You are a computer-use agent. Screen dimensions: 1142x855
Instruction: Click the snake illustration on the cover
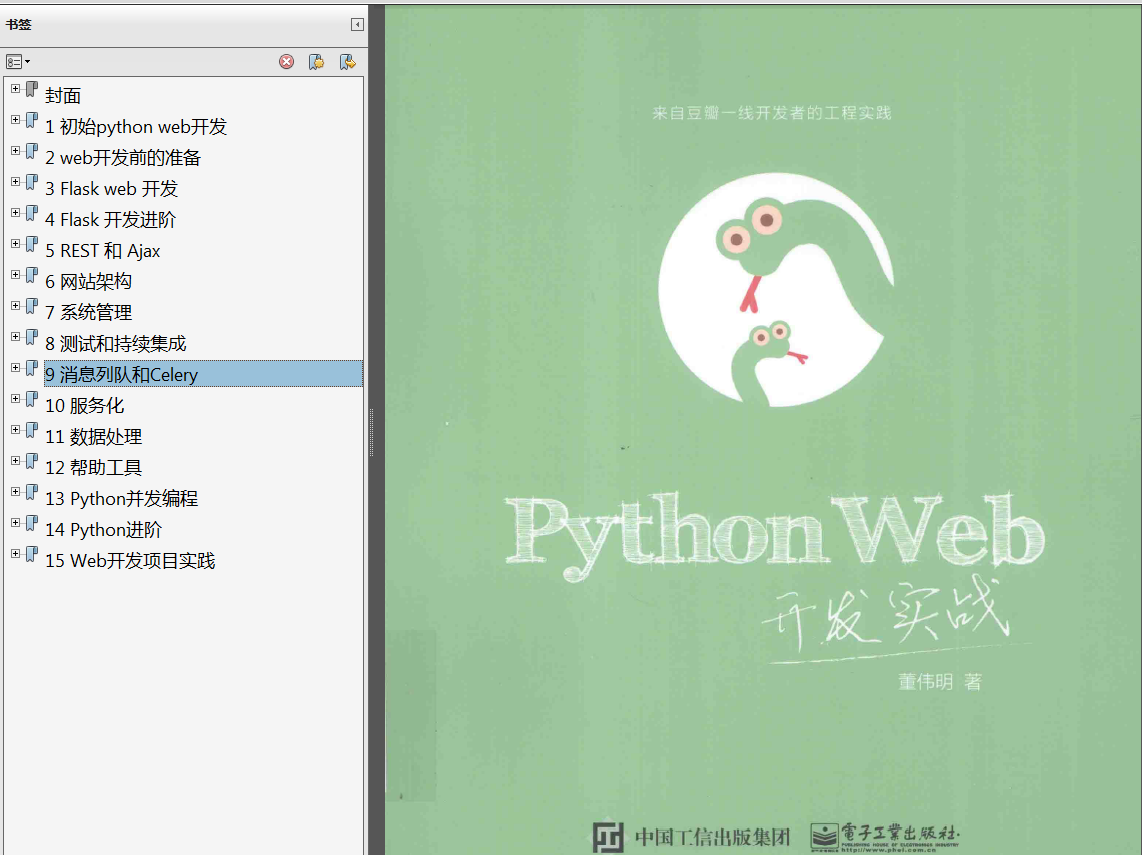[776, 290]
